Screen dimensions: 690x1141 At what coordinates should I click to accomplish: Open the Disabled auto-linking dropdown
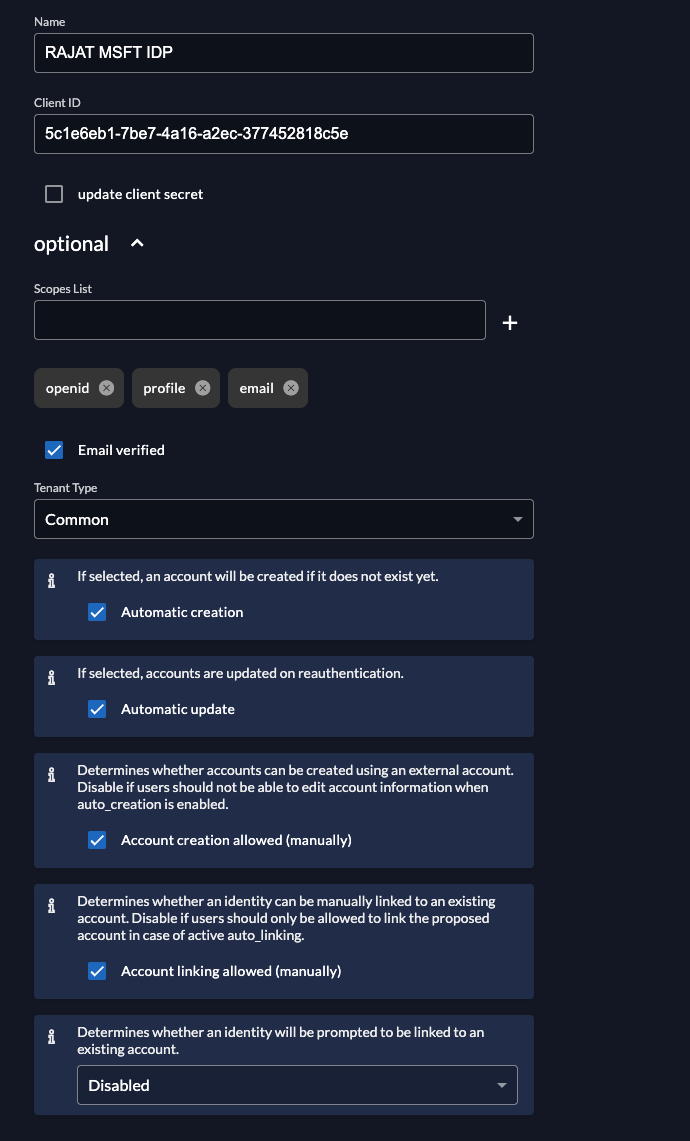297,1085
